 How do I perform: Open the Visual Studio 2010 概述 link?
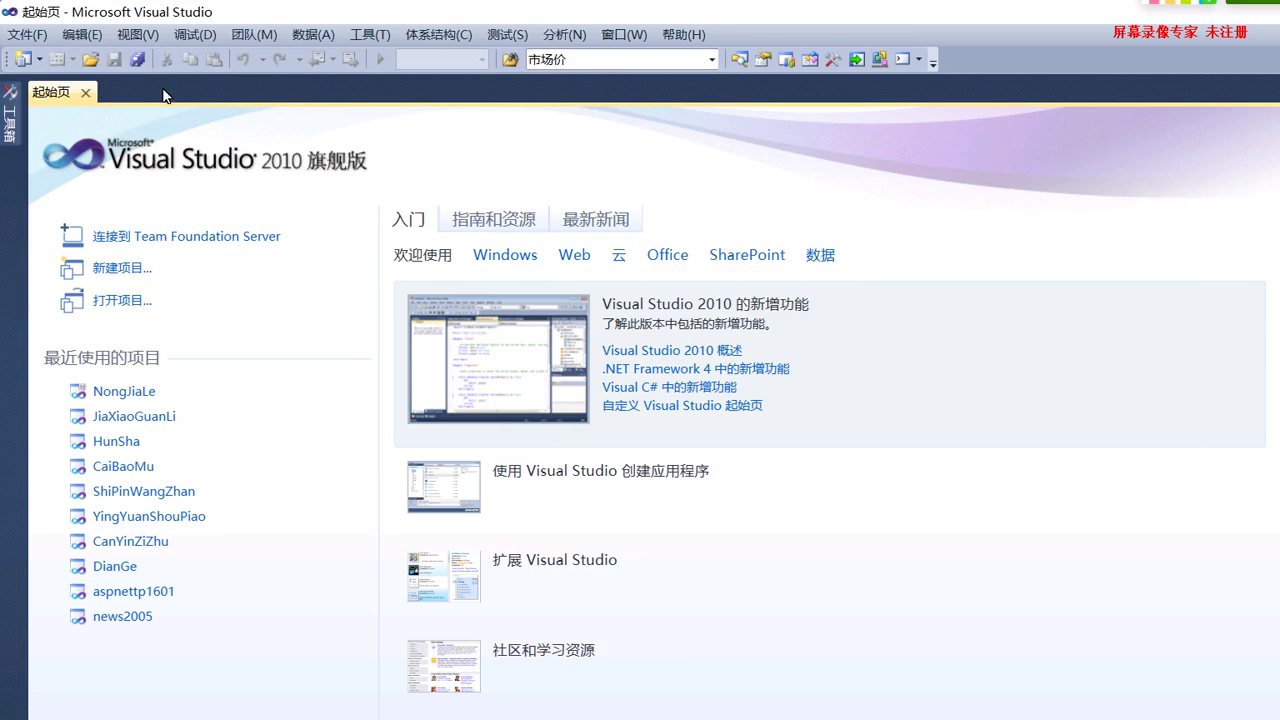click(672, 350)
